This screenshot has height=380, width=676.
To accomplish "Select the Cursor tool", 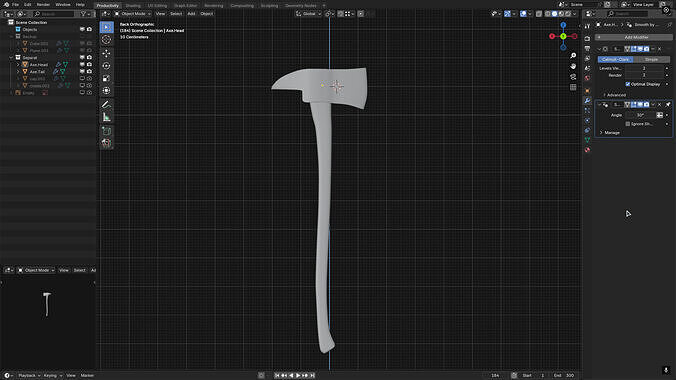I will pos(106,40).
